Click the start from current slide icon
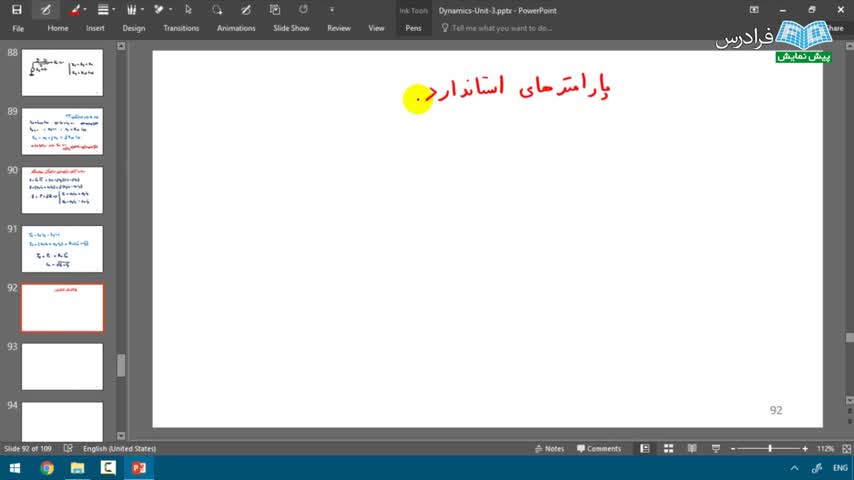The height and width of the screenshot is (480, 854). pyautogui.click(x=274, y=10)
